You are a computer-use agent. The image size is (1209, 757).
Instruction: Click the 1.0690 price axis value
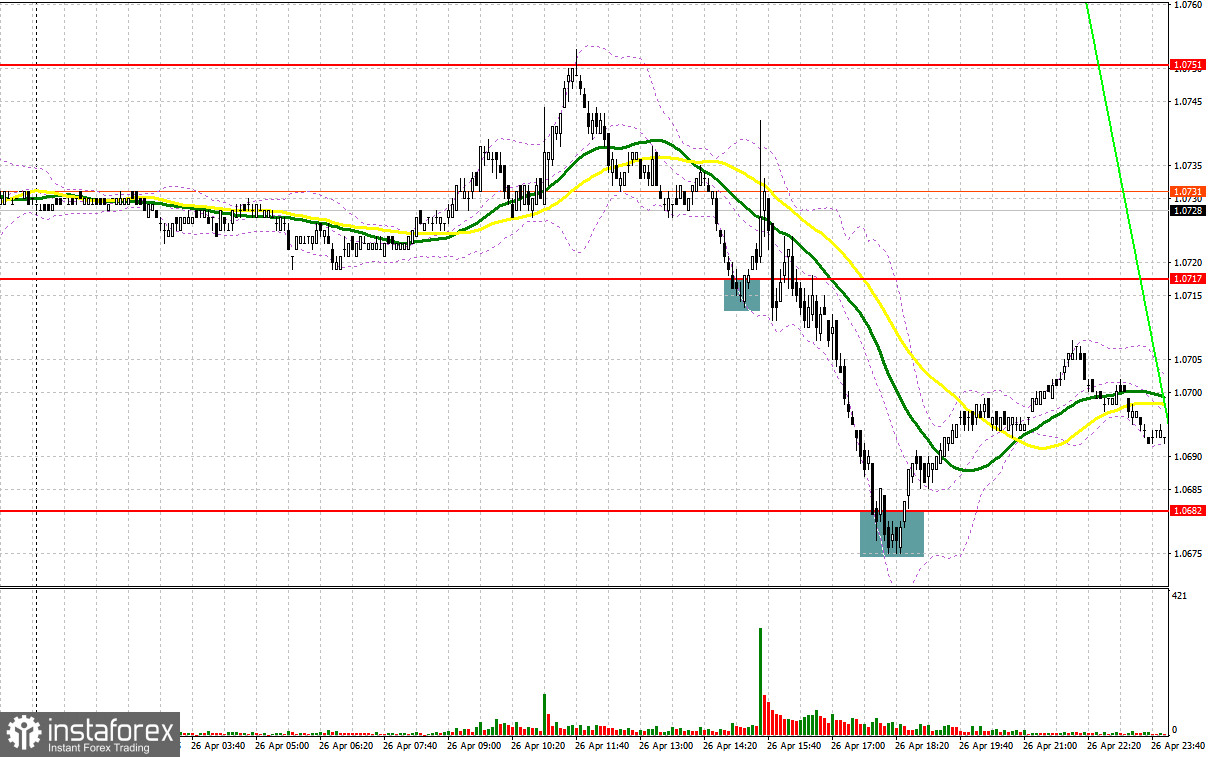click(x=1188, y=456)
